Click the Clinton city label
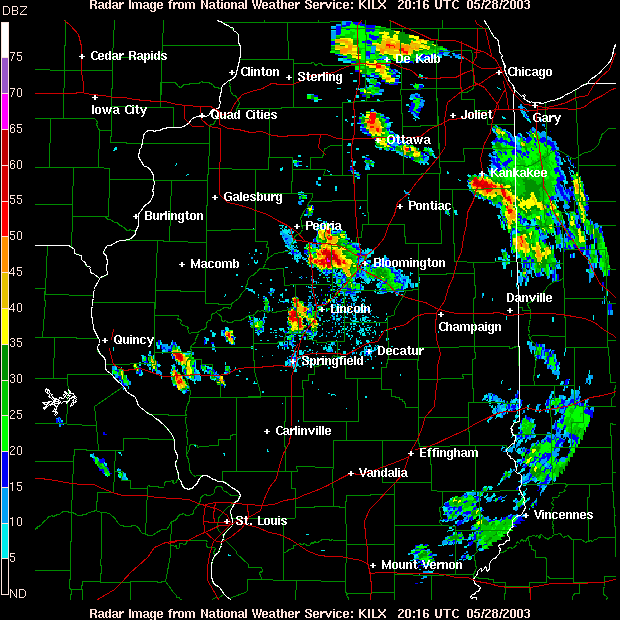Screen dimensions: 620x620 tap(260, 72)
